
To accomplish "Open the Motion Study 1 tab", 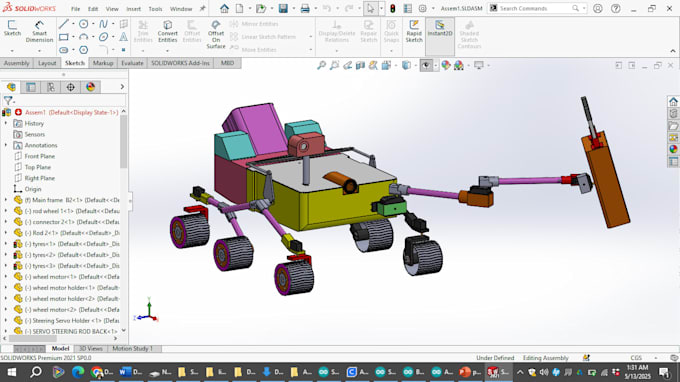I will (x=132, y=349).
